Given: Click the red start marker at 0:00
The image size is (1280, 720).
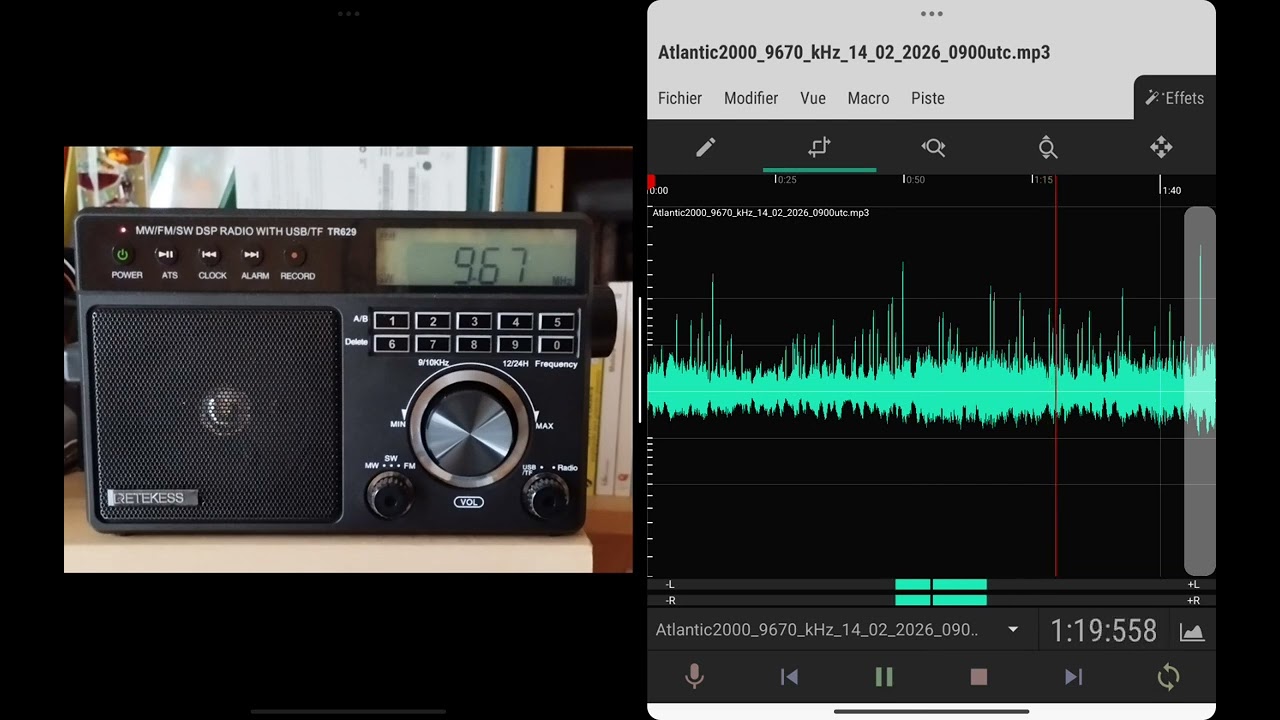Looking at the screenshot, I should [x=652, y=181].
